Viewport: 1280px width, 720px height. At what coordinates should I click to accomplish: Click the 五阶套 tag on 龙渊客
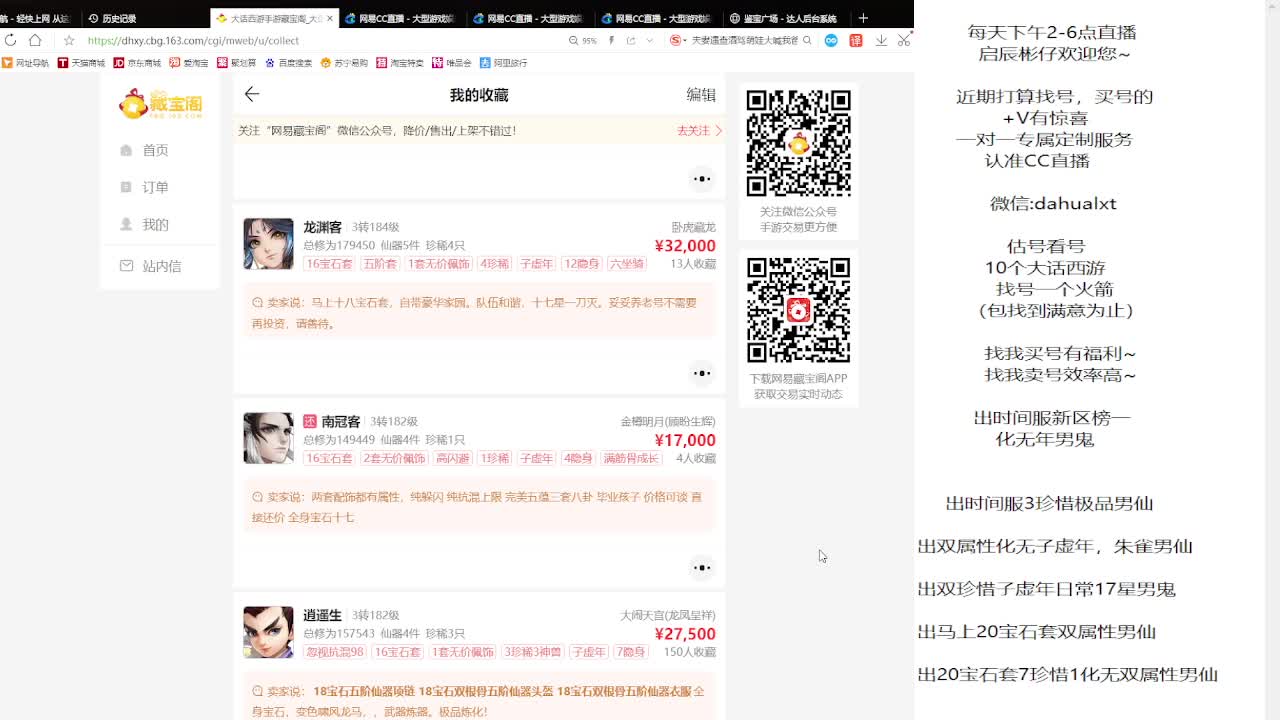pos(379,264)
